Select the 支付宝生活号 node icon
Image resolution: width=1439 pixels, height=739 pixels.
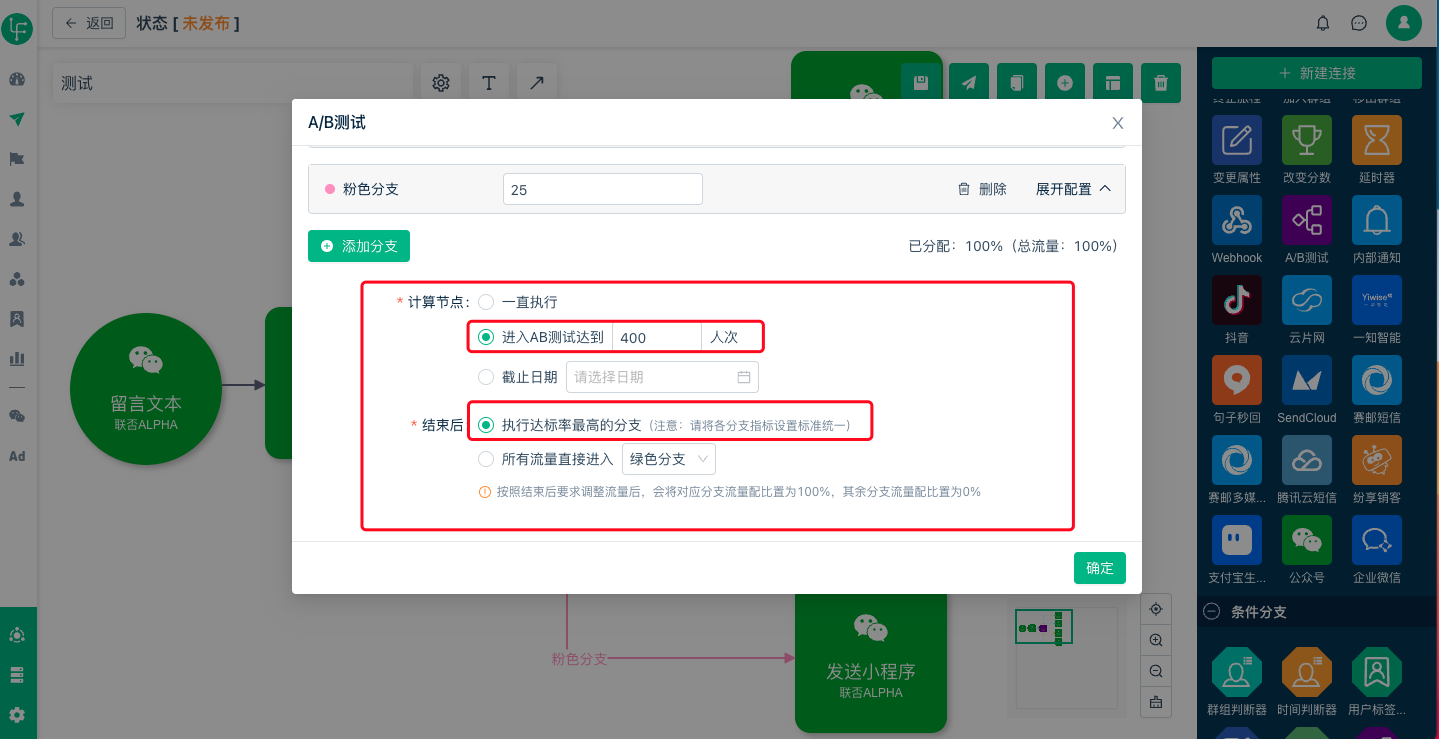[x=1237, y=540]
